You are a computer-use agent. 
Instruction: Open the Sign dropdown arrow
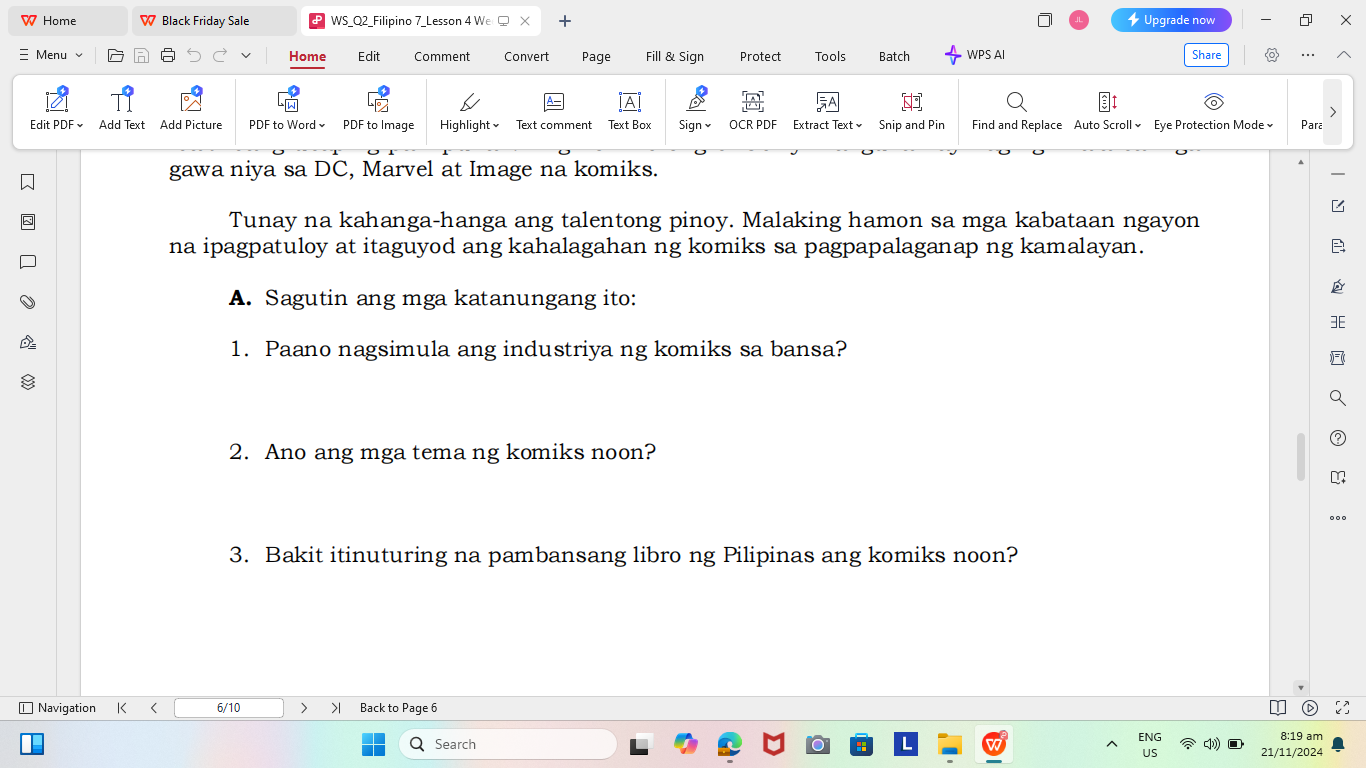(x=708, y=126)
